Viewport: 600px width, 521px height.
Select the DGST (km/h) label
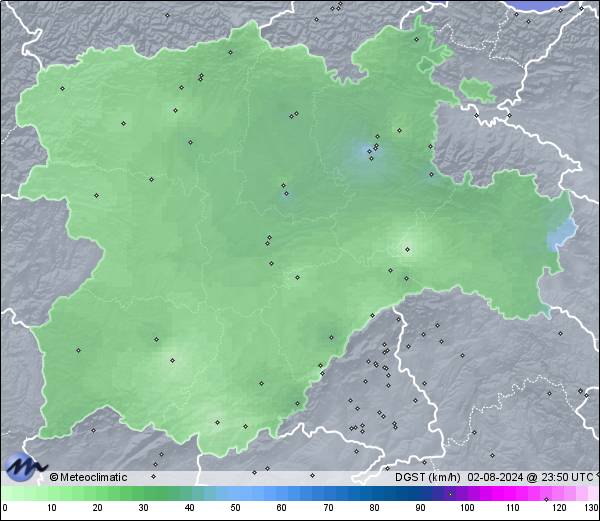tap(427, 477)
